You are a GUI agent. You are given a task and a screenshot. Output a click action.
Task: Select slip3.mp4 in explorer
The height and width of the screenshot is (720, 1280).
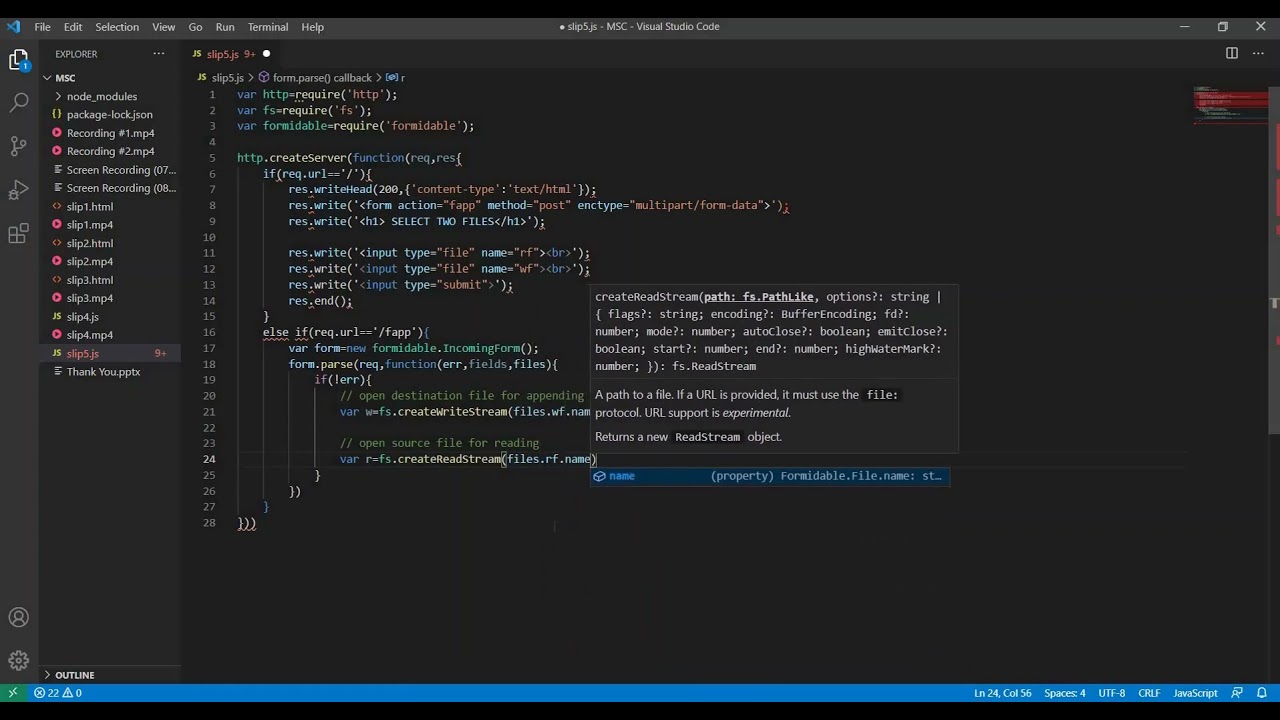110,298
